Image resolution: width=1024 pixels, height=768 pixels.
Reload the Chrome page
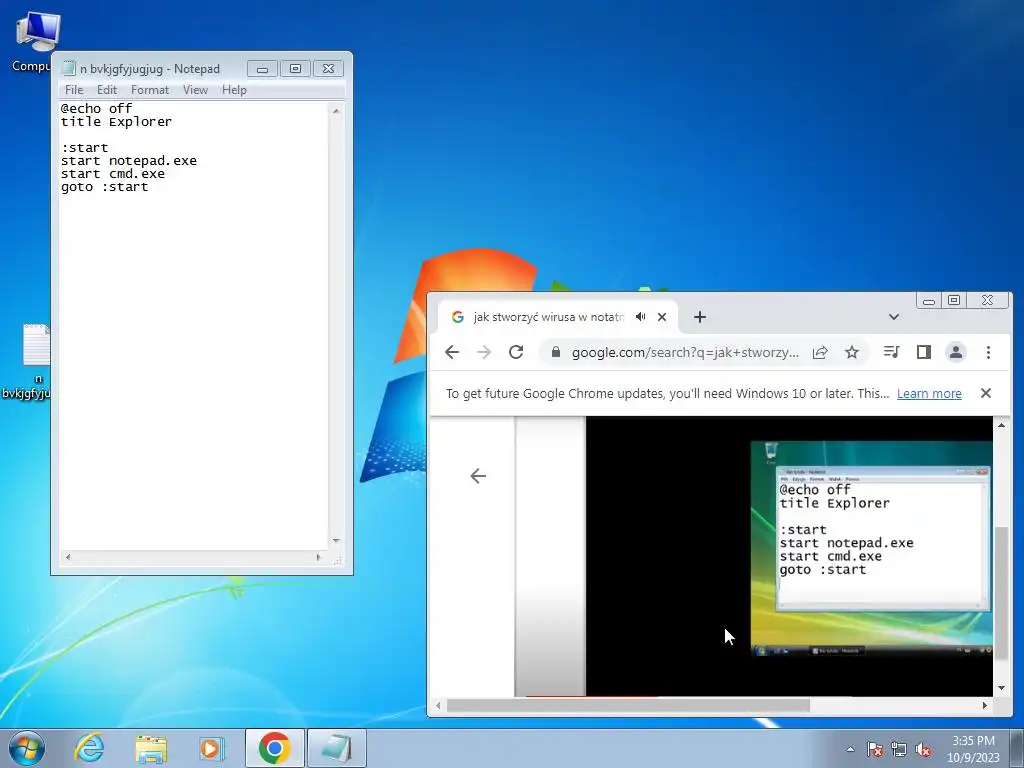(x=516, y=352)
